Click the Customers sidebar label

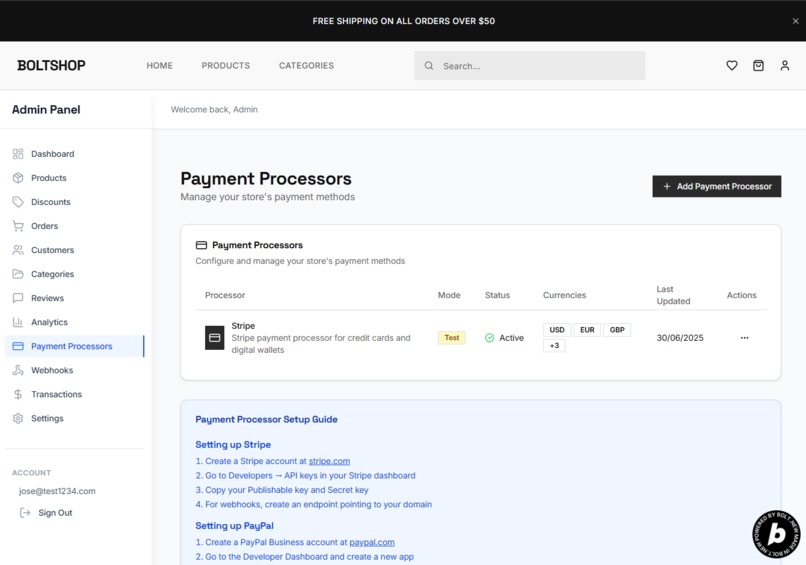click(x=52, y=250)
